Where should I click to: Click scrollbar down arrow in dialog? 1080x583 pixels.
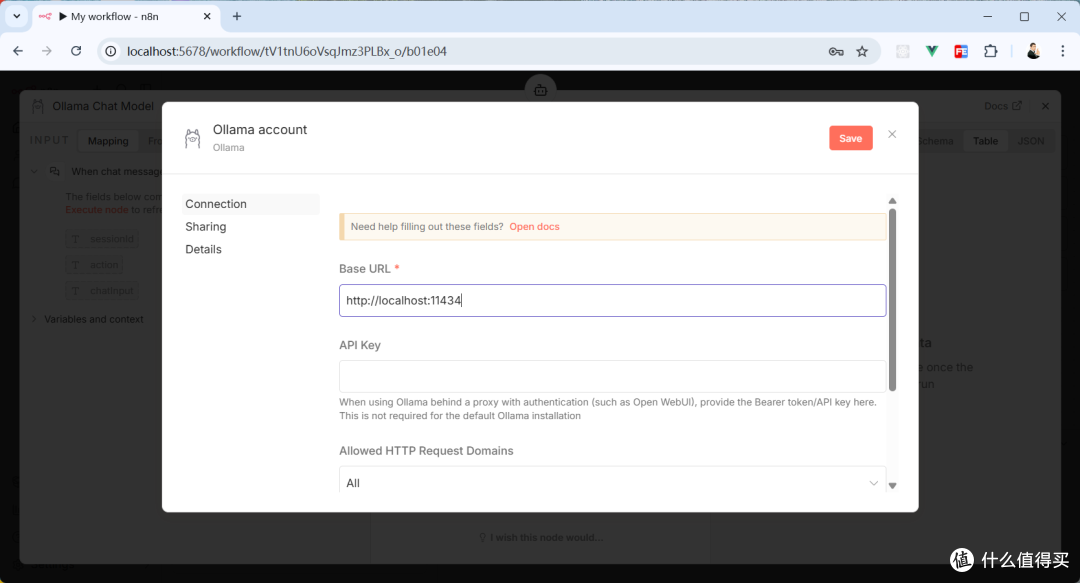pyautogui.click(x=893, y=486)
